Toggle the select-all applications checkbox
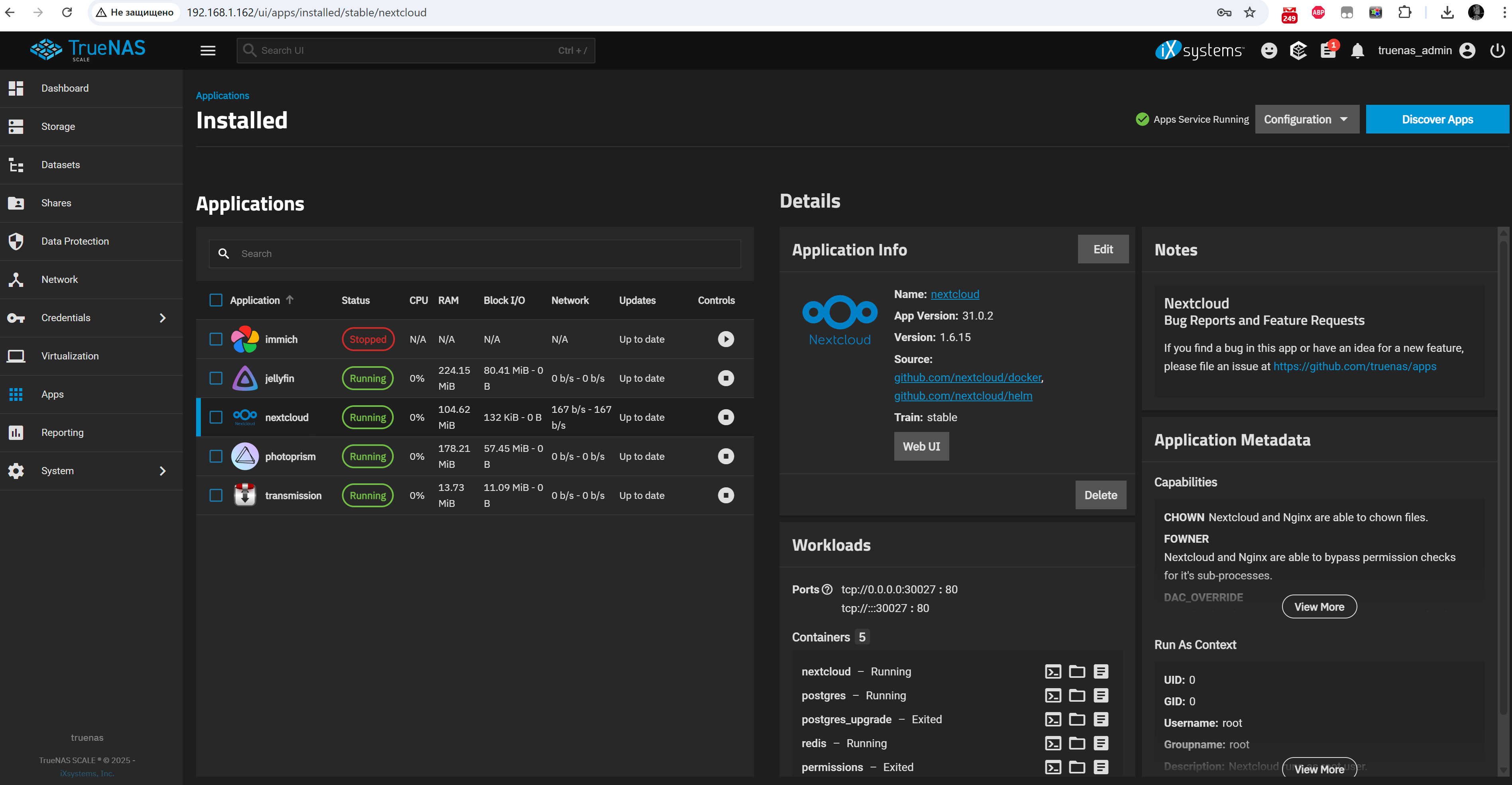Image resolution: width=1512 pixels, height=785 pixels. (216, 300)
